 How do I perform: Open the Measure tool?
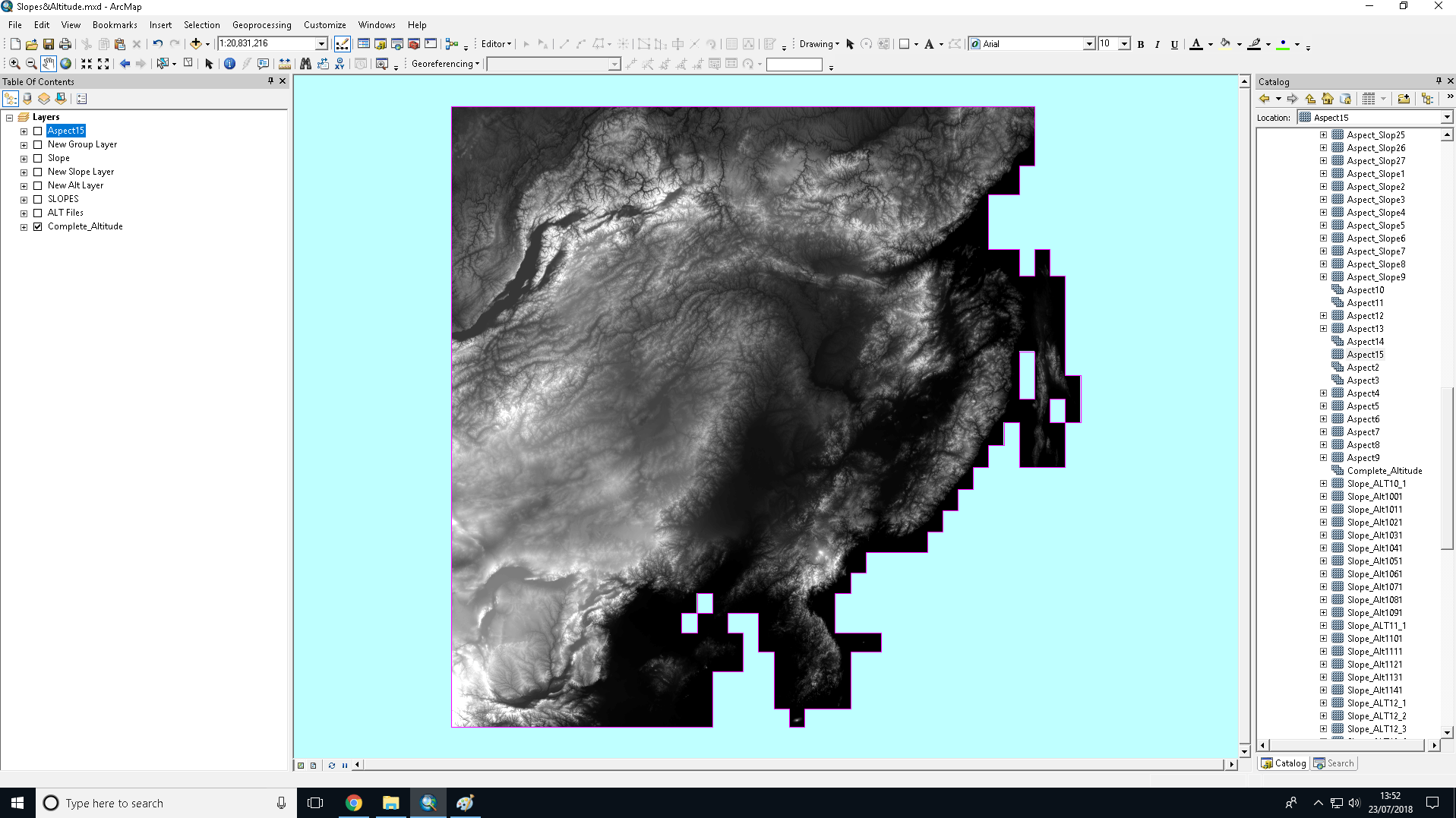pos(284,64)
